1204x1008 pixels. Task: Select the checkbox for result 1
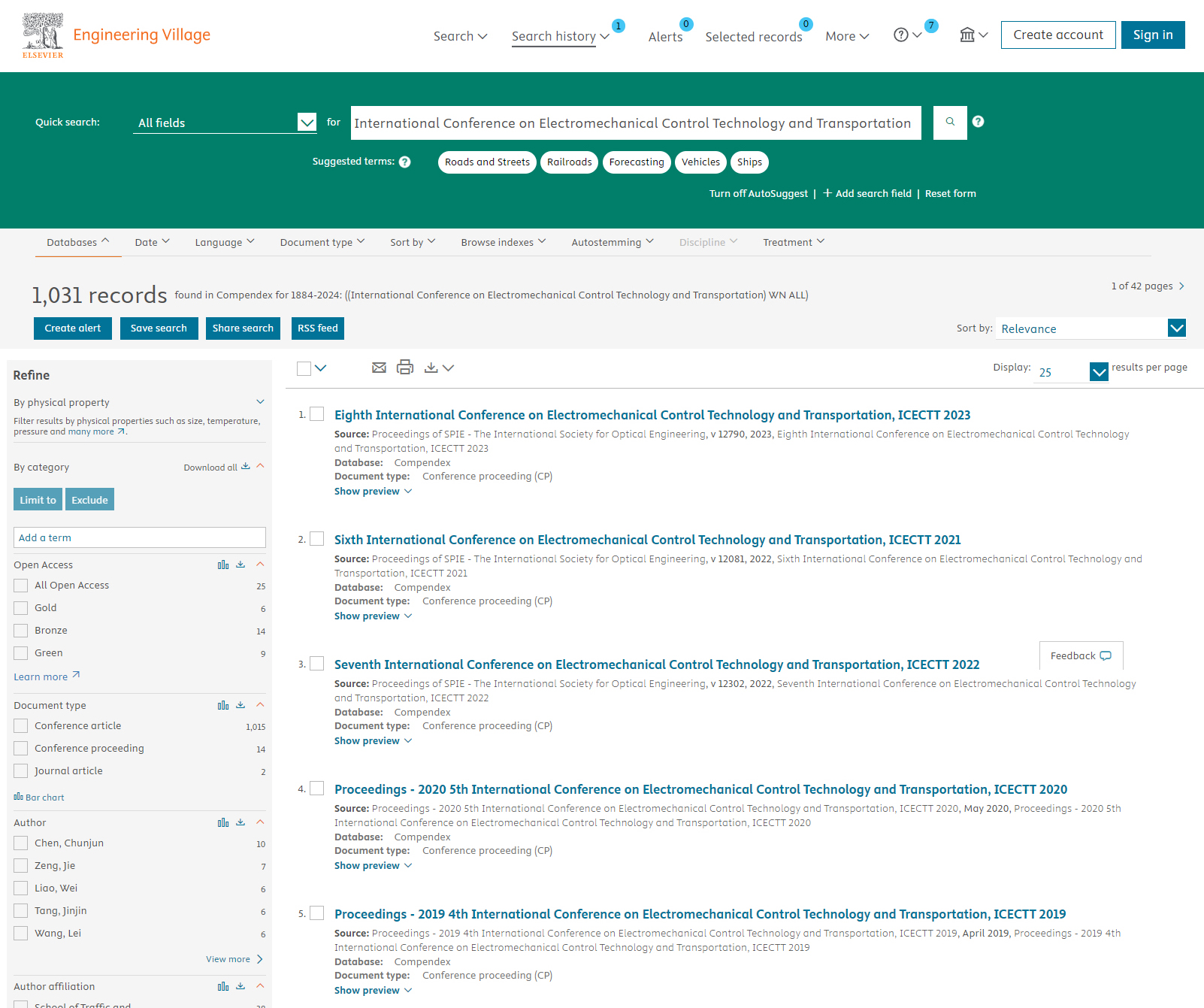317,414
